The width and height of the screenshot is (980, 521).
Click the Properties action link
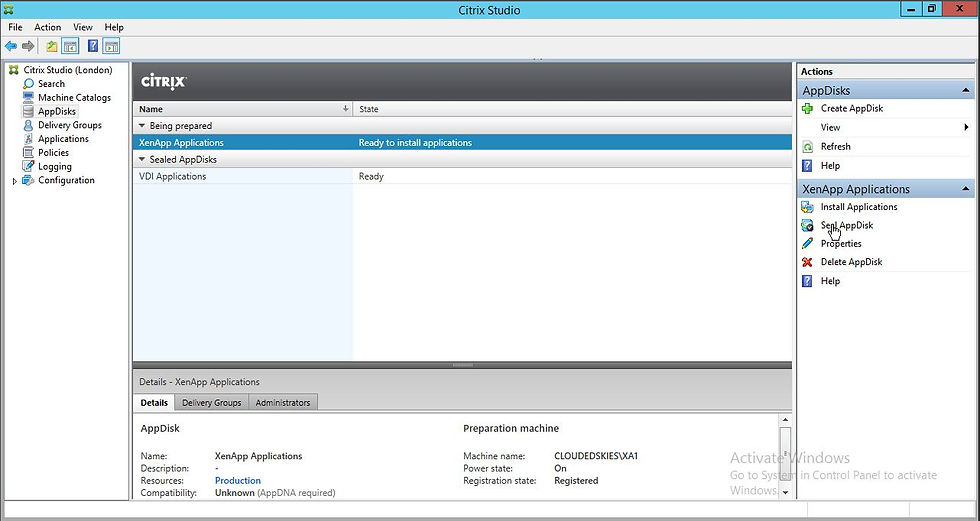841,244
